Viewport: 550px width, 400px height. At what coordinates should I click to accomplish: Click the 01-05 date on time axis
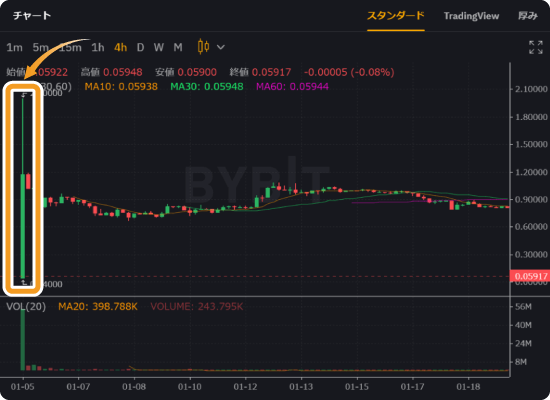pyautogui.click(x=22, y=387)
